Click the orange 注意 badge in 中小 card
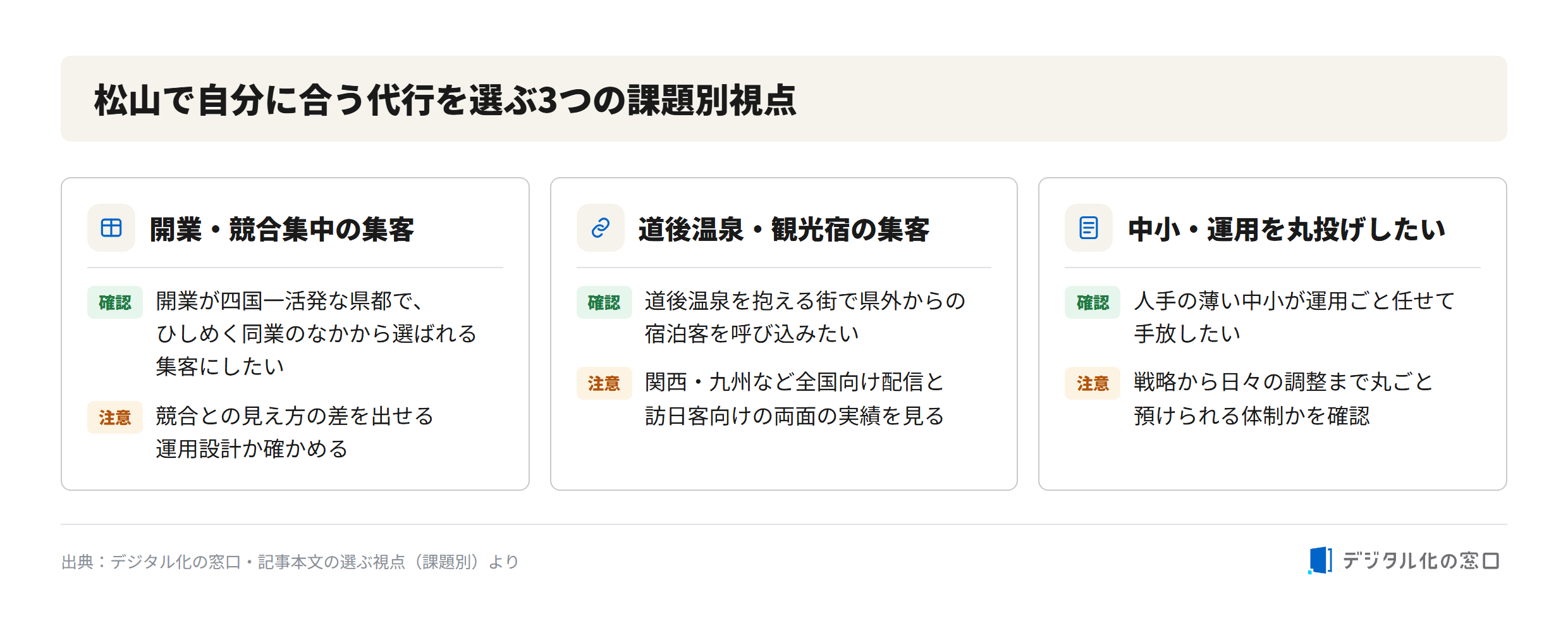This screenshot has height=635, width=1568. click(1093, 383)
